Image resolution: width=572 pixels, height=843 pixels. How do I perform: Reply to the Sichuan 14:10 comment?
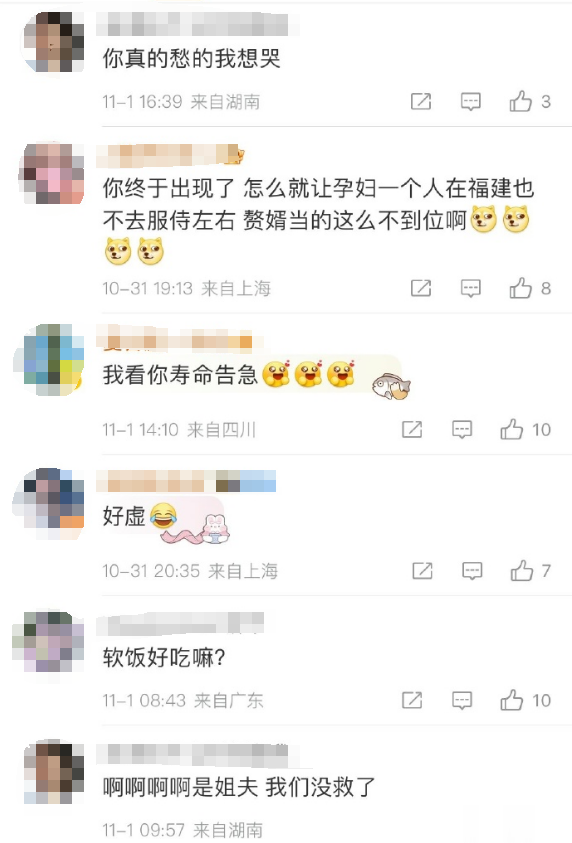462,430
